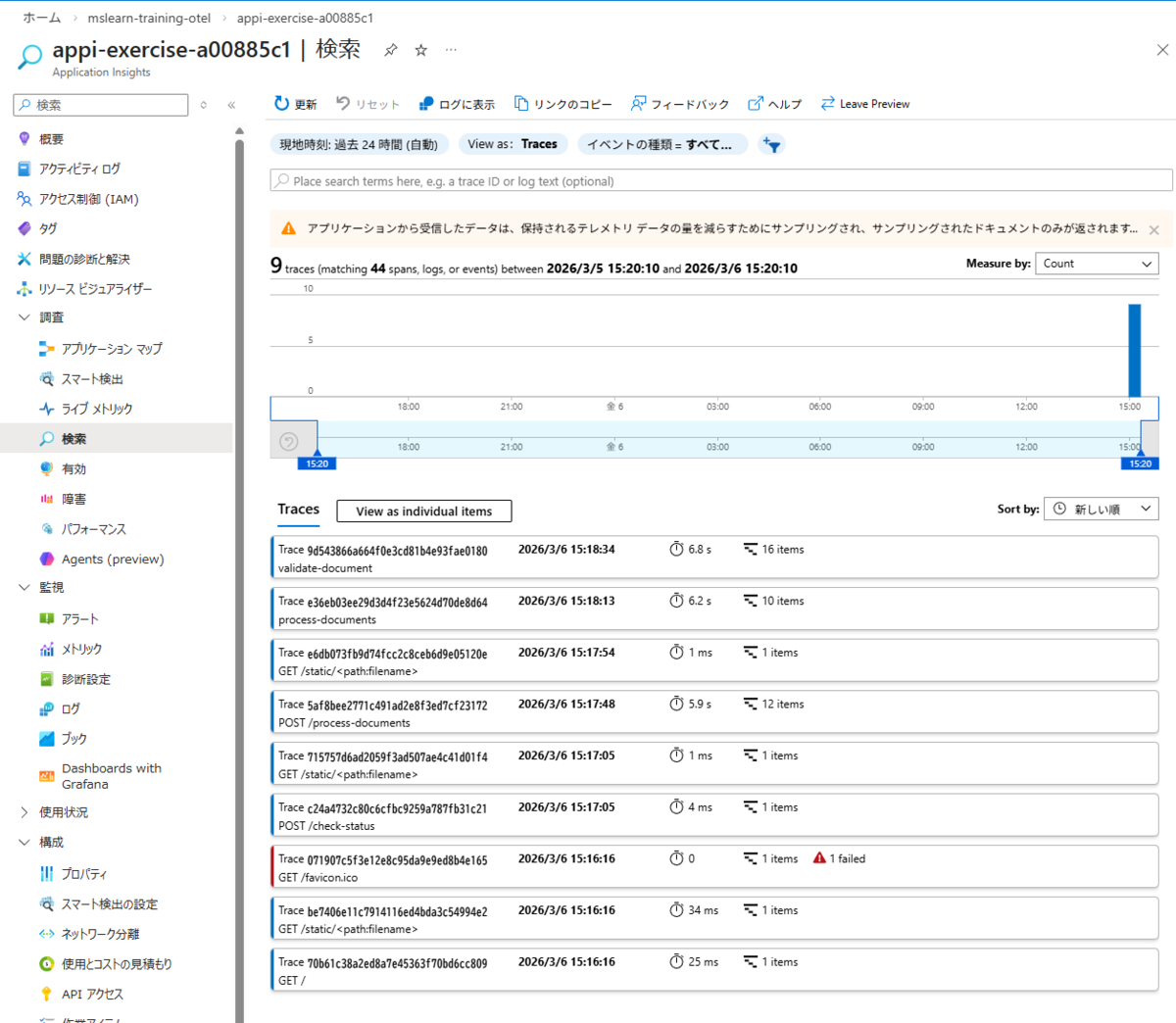Viewport: 1176px width, 1023px height.
Task: Open Agents (preview) in sidebar
Action: click(x=113, y=560)
